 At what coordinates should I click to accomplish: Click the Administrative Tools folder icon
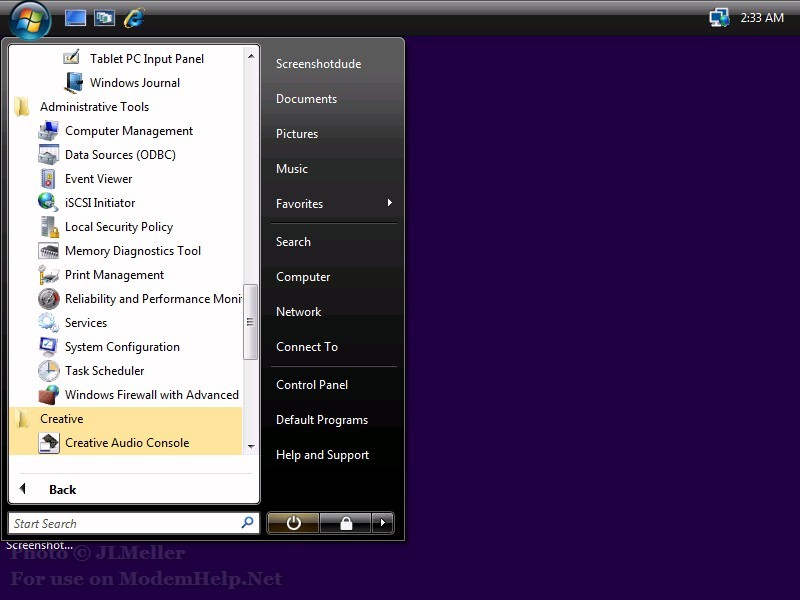(x=22, y=107)
